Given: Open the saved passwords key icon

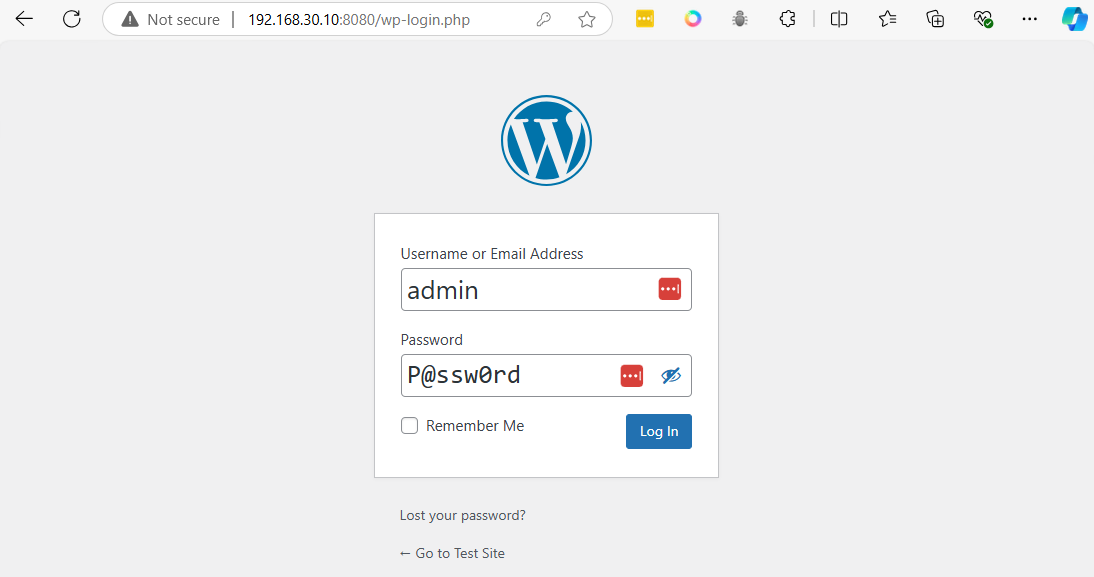Looking at the screenshot, I should click(x=544, y=19).
